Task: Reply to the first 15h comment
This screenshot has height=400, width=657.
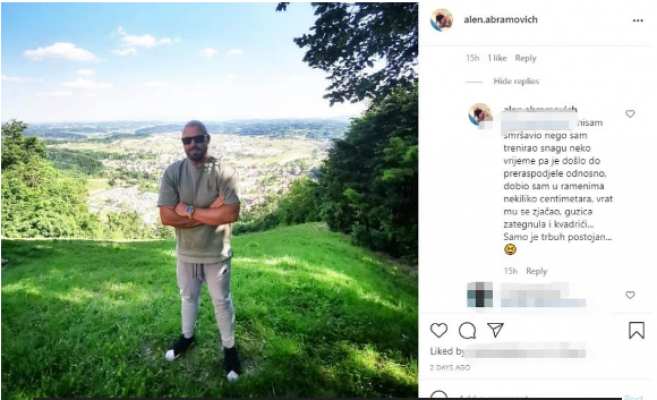Action: pyautogui.click(x=525, y=58)
